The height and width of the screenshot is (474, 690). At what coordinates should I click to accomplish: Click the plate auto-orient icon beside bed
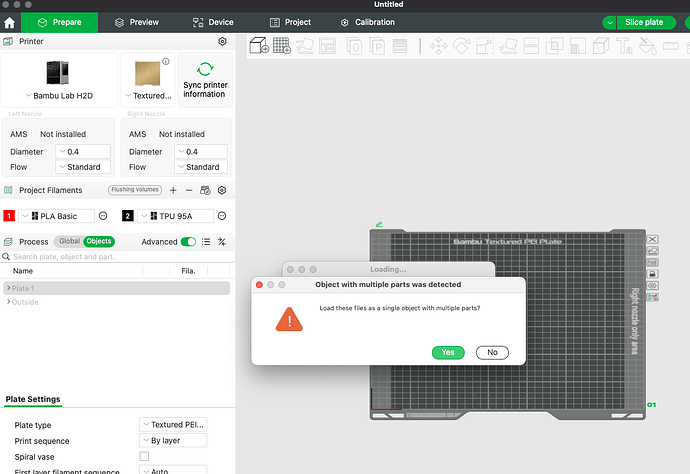[x=652, y=251]
